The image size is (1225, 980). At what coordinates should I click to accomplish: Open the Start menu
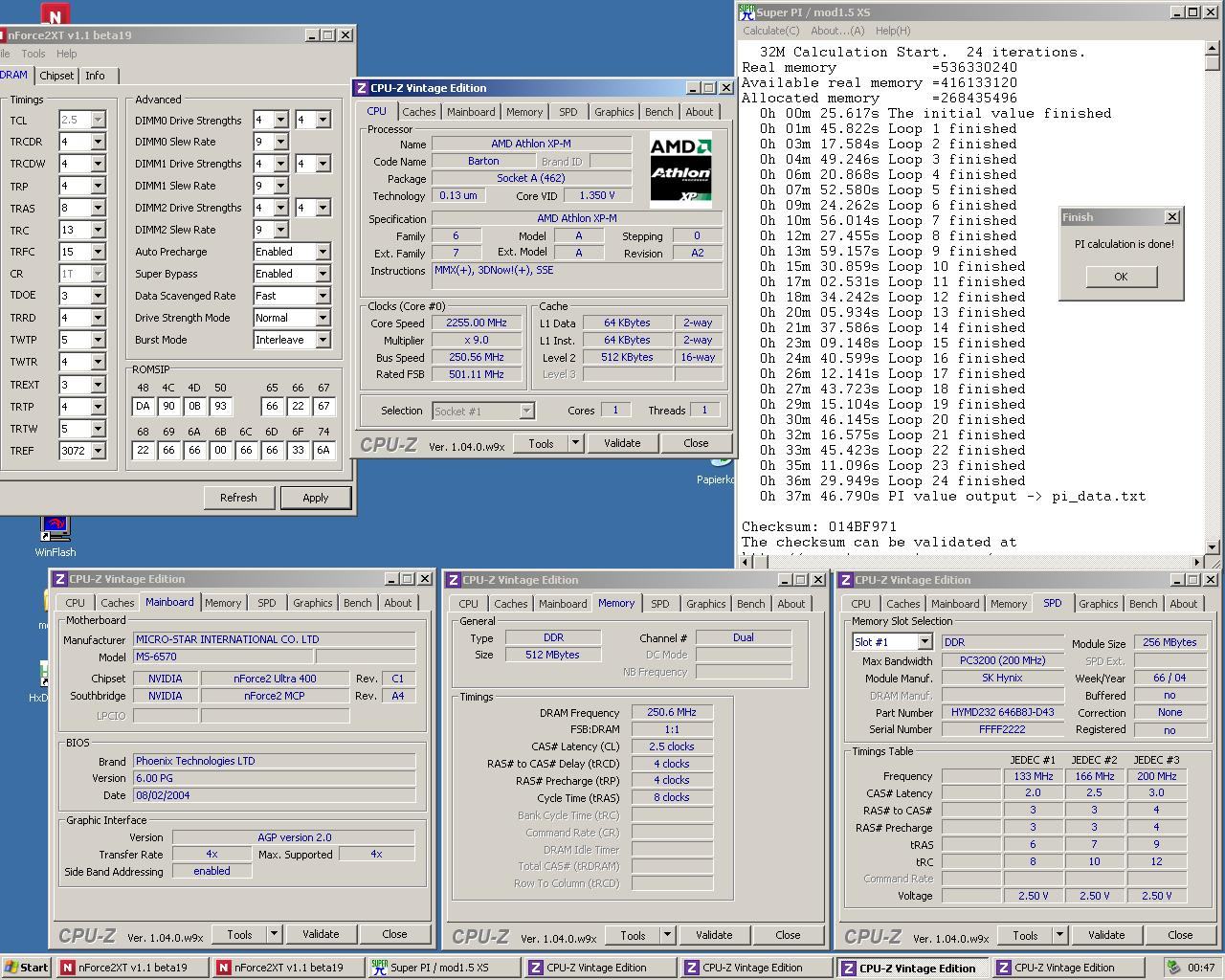[26, 968]
